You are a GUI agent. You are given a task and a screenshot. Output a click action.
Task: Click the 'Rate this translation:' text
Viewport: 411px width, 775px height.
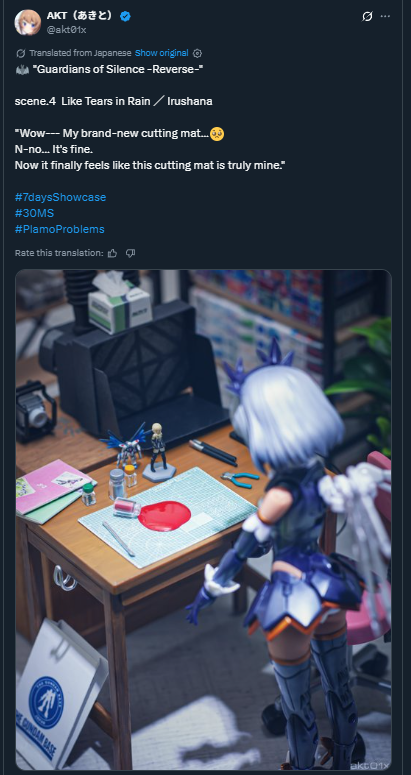(x=59, y=253)
